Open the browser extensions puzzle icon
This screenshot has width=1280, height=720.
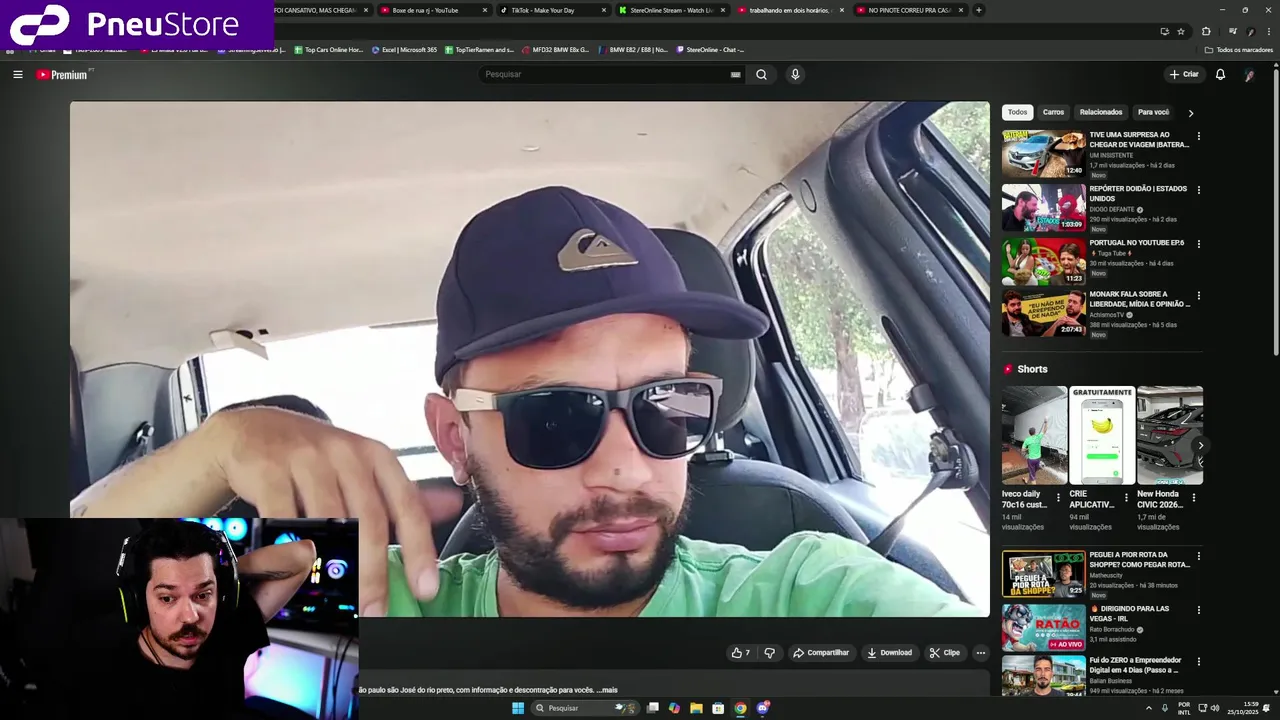[x=1206, y=31]
